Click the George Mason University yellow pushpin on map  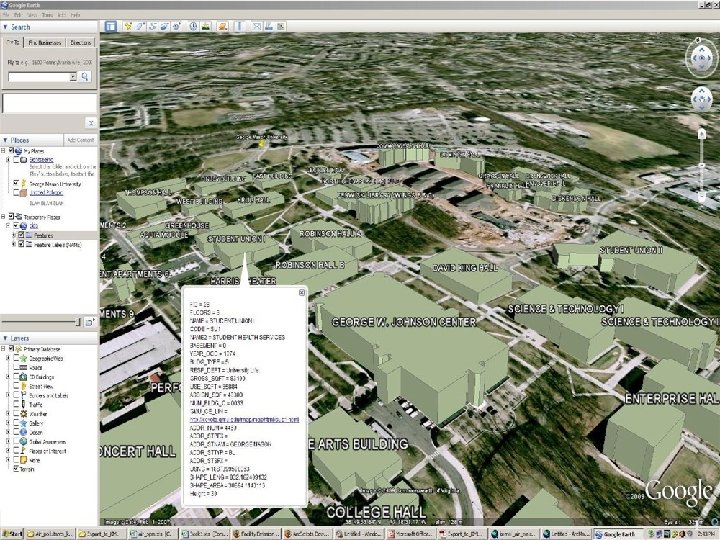(262, 144)
